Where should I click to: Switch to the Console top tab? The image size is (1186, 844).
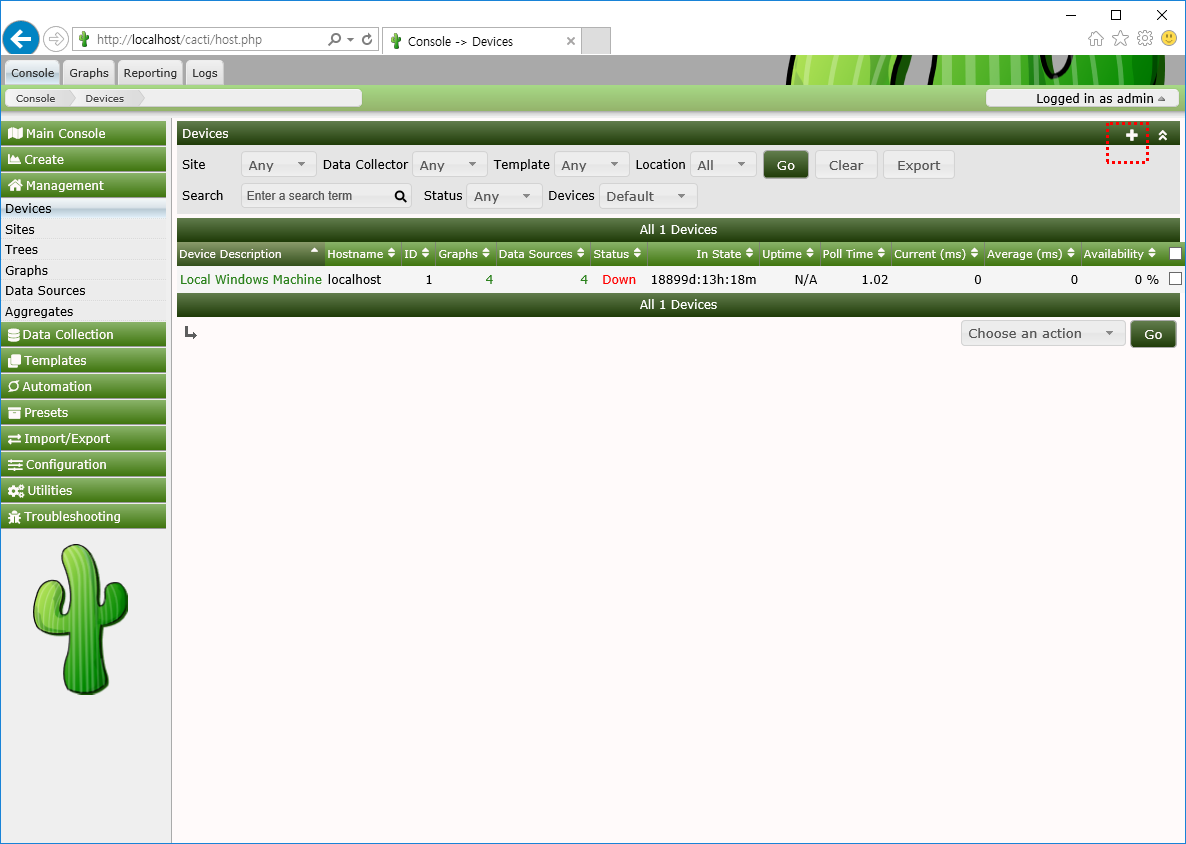coord(33,73)
